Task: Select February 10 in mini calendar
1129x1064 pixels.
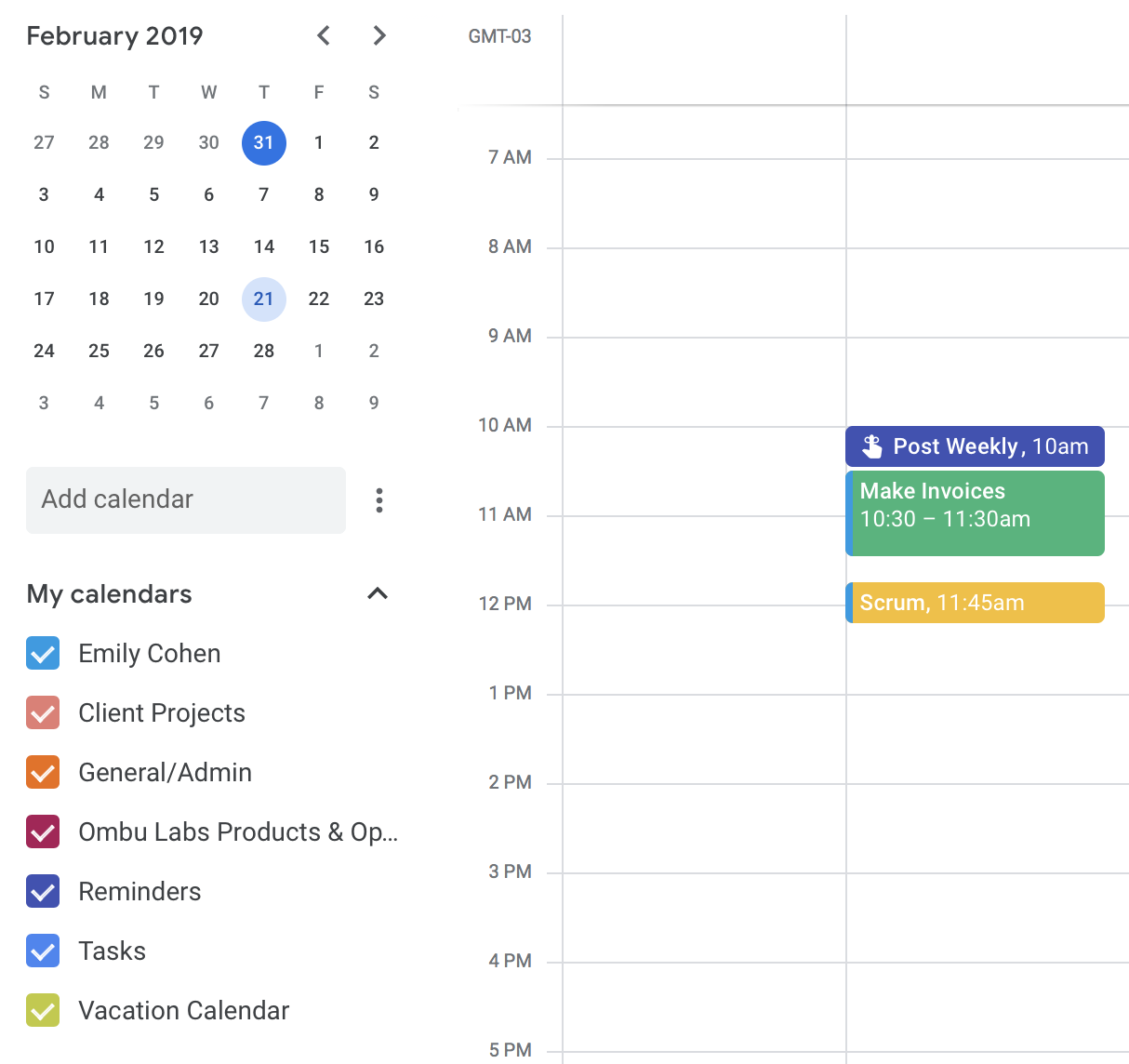Action: click(44, 247)
